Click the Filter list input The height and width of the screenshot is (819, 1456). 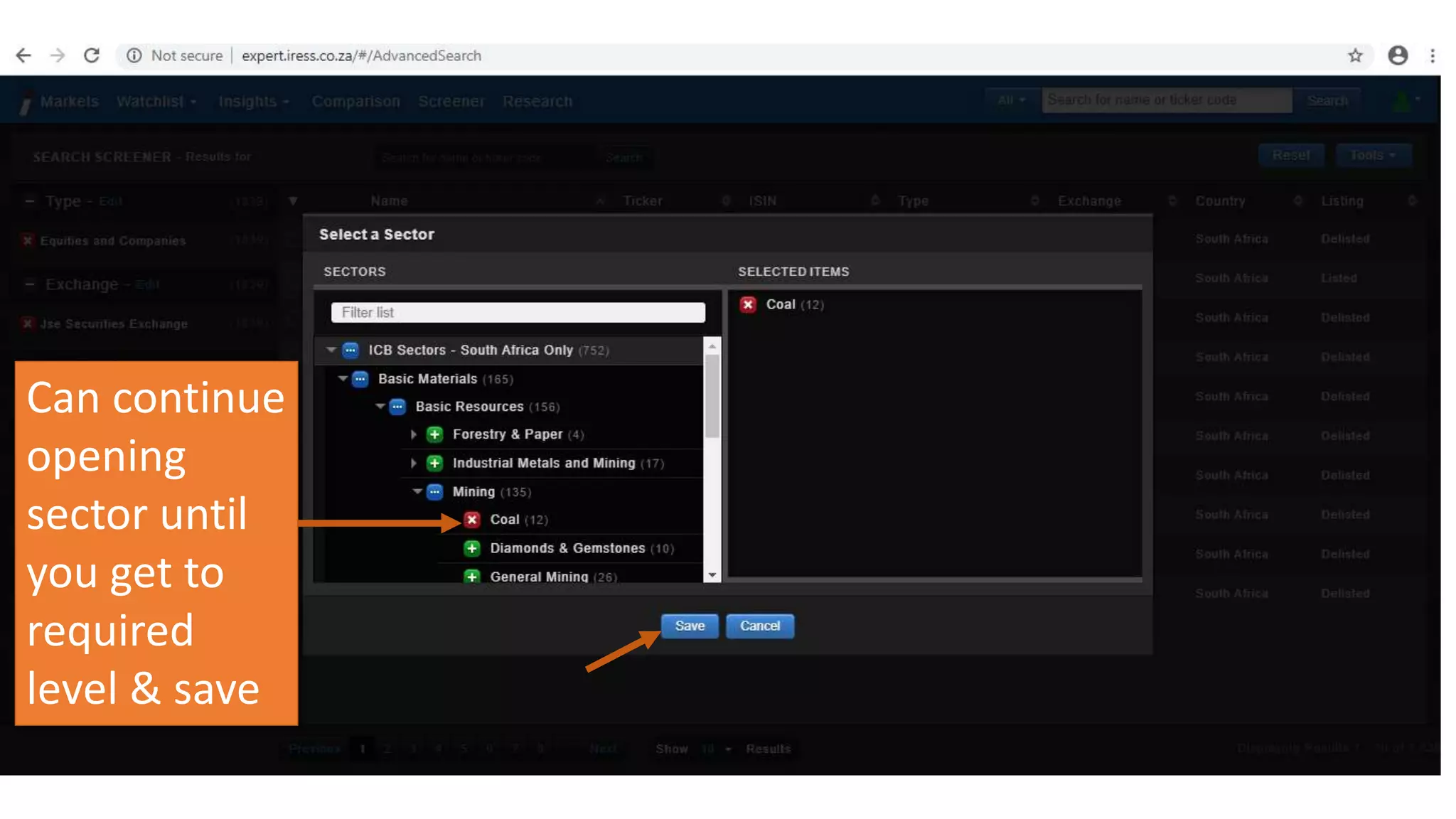click(518, 312)
